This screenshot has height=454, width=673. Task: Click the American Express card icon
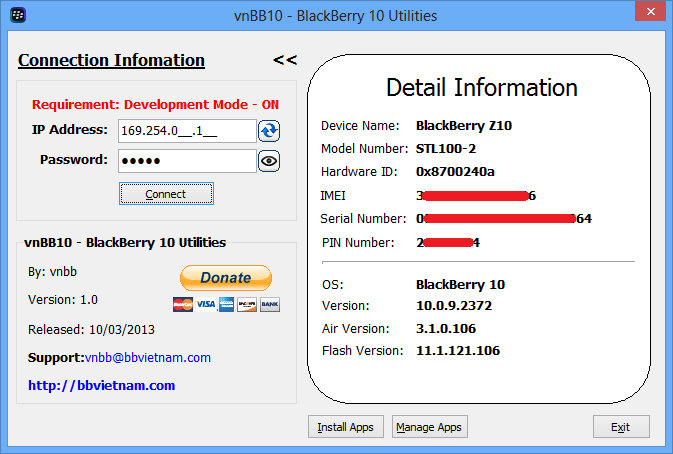(227, 304)
